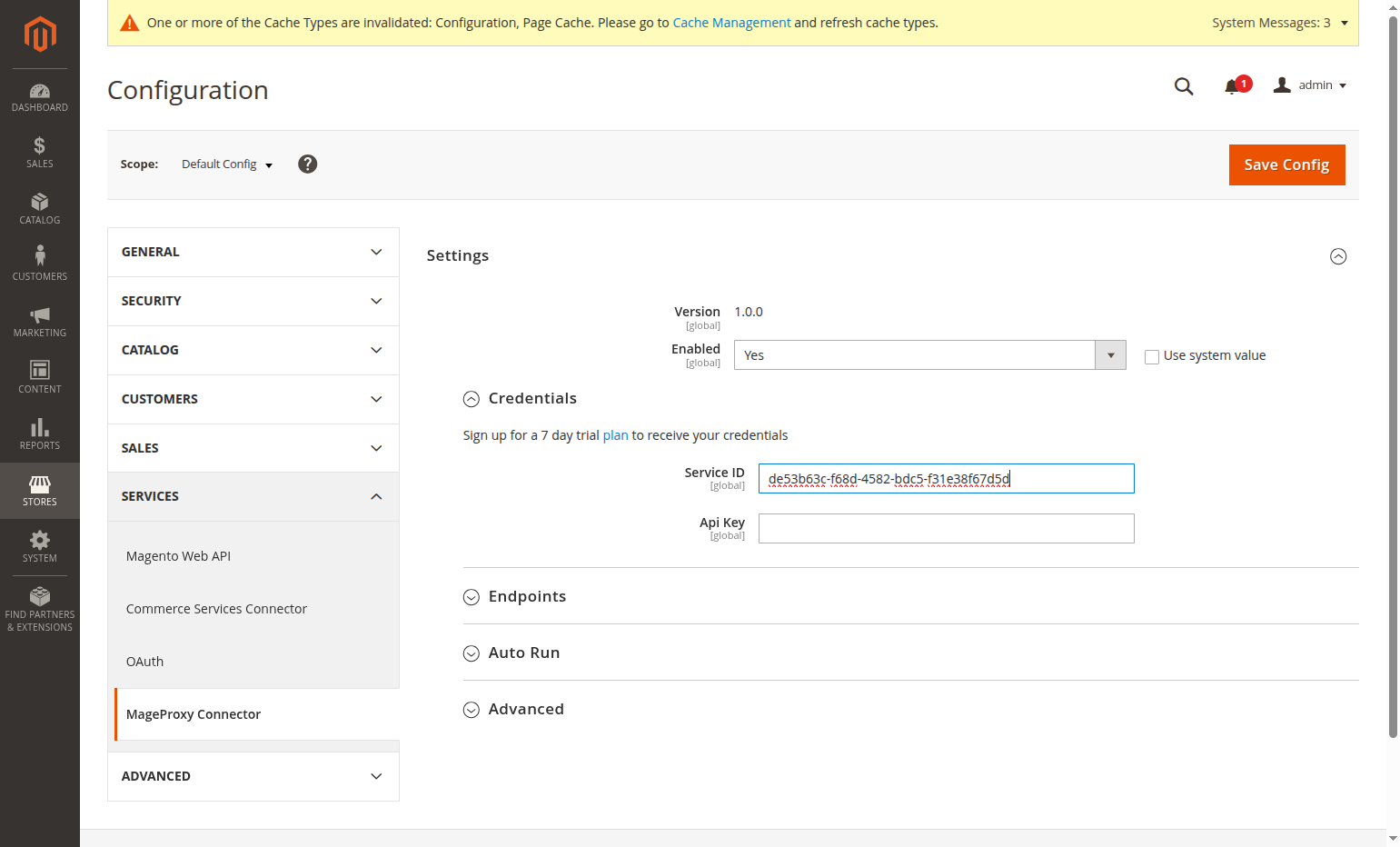Click the Save Config button
Image resolution: width=1400 pixels, height=847 pixels.
(x=1286, y=164)
